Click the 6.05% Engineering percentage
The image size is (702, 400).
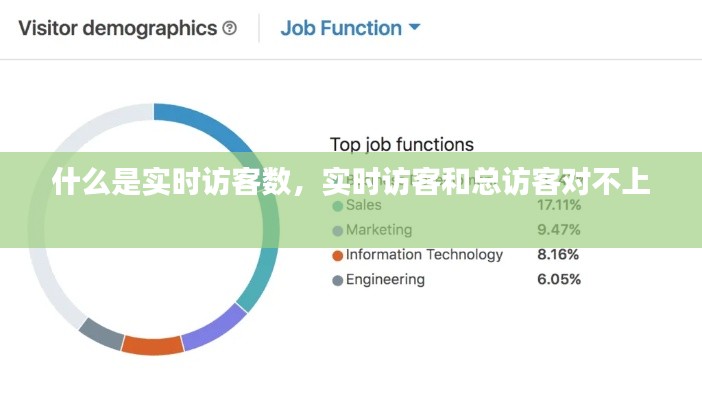tap(558, 280)
